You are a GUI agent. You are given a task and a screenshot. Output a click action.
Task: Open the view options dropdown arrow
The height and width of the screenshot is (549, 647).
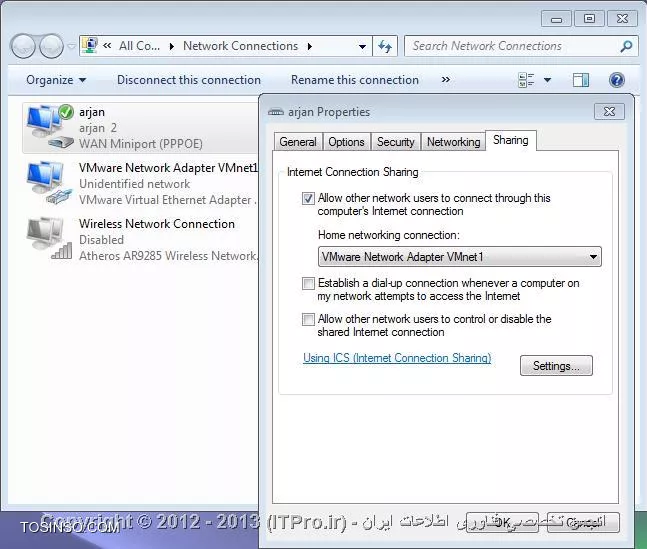[x=547, y=80]
